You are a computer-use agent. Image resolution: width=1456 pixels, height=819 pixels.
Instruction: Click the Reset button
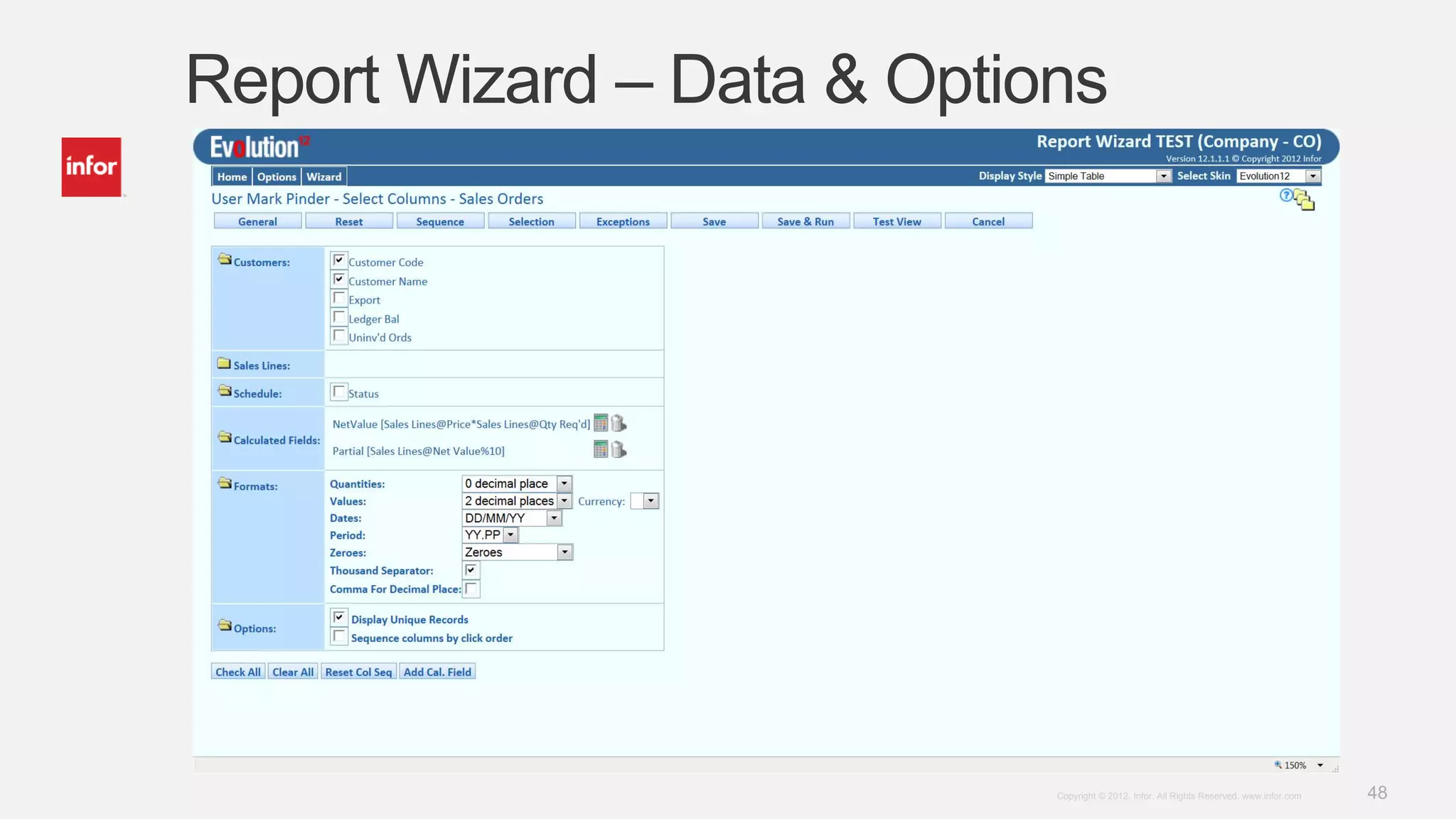[x=349, y=221]
